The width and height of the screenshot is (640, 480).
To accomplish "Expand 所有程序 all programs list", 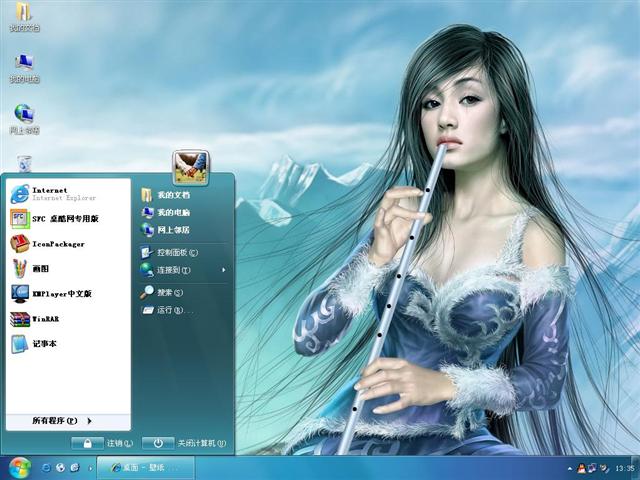I will coord(68,421).
